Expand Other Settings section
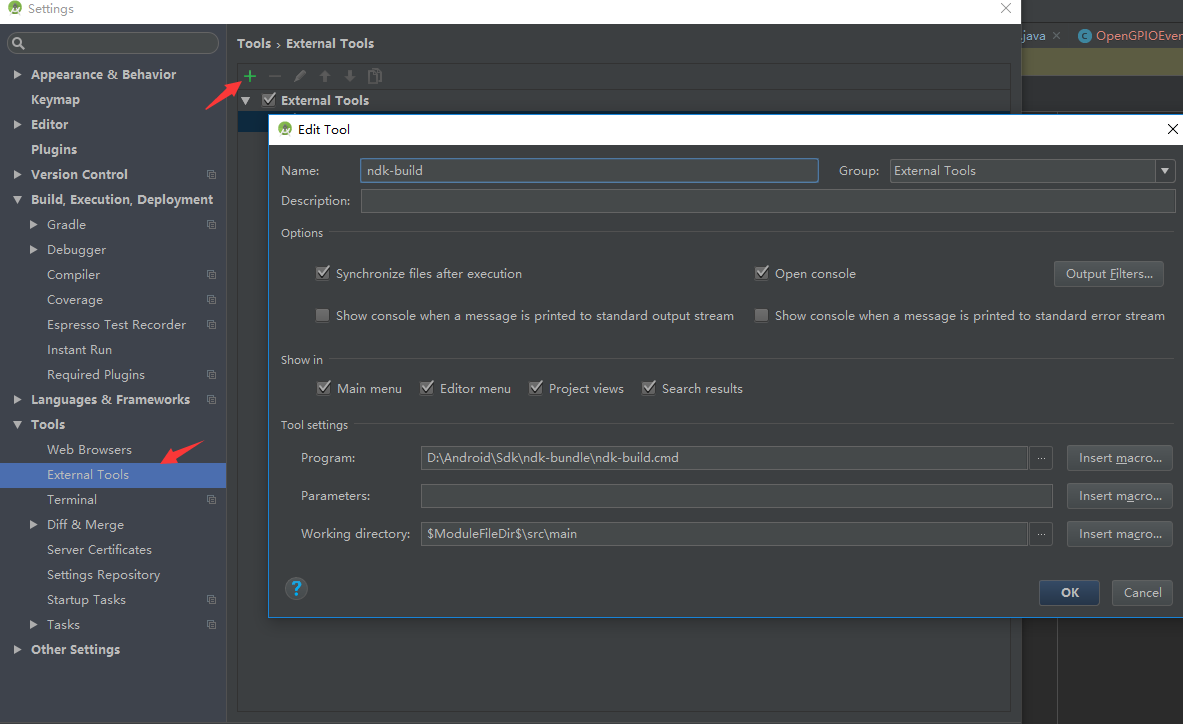The image size is (1183, 724). (17, 649)
